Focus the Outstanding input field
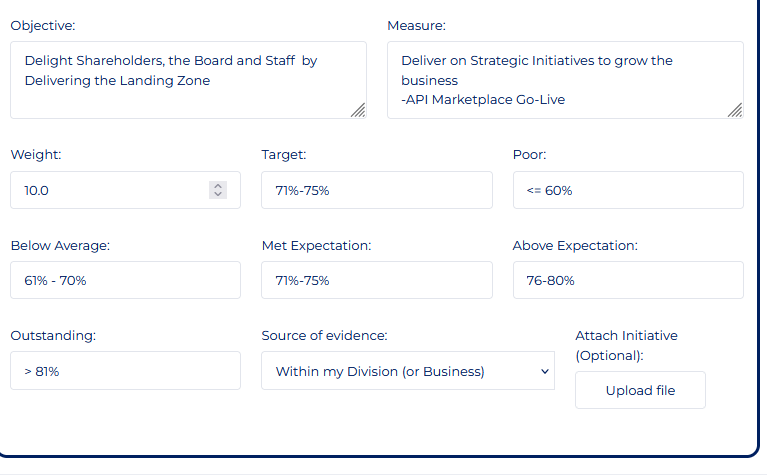Image resolution: width=767 pixels, height=475 pixels. (125, 370)
